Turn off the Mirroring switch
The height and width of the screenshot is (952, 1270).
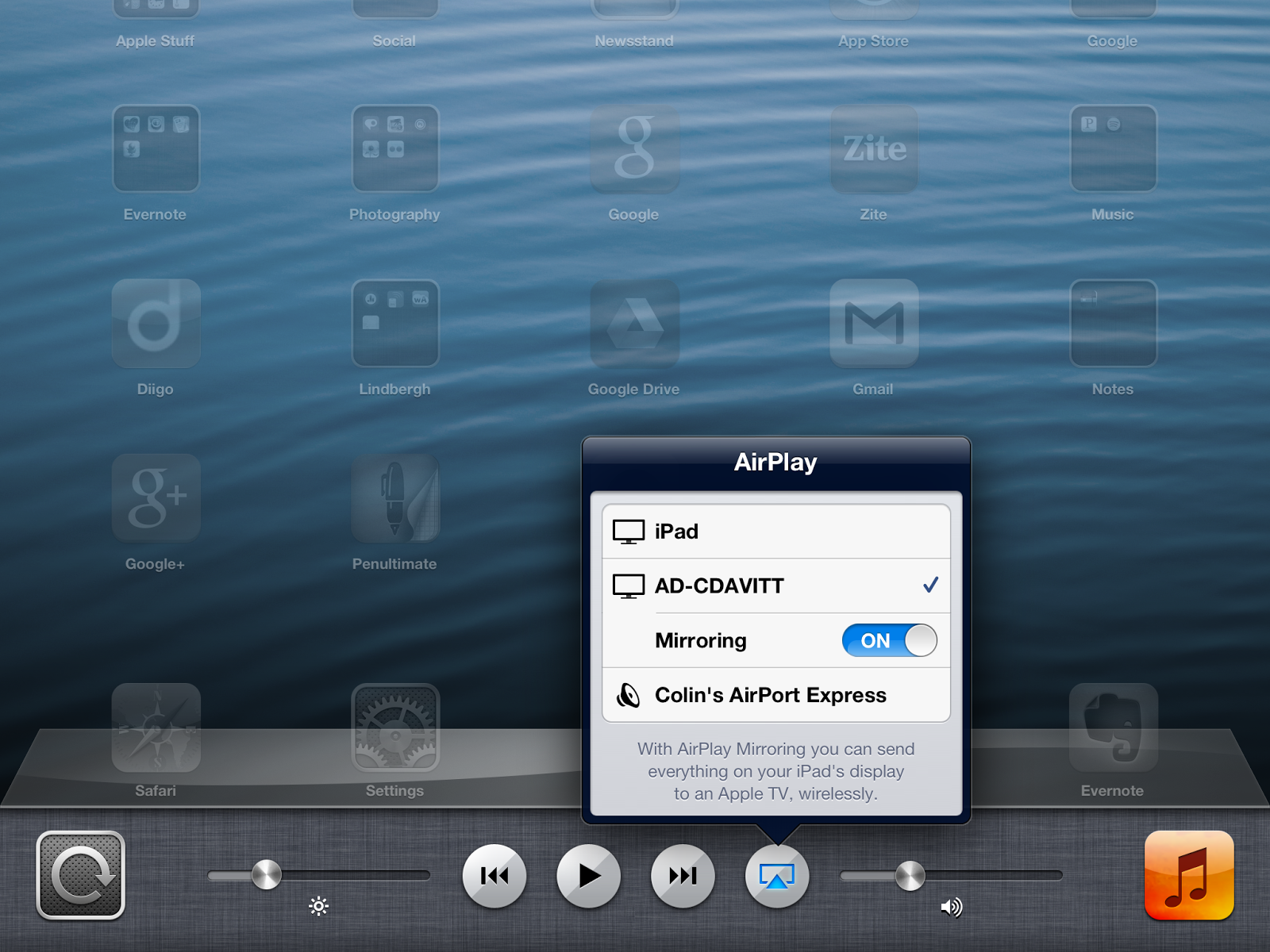(x=889, y=640)
